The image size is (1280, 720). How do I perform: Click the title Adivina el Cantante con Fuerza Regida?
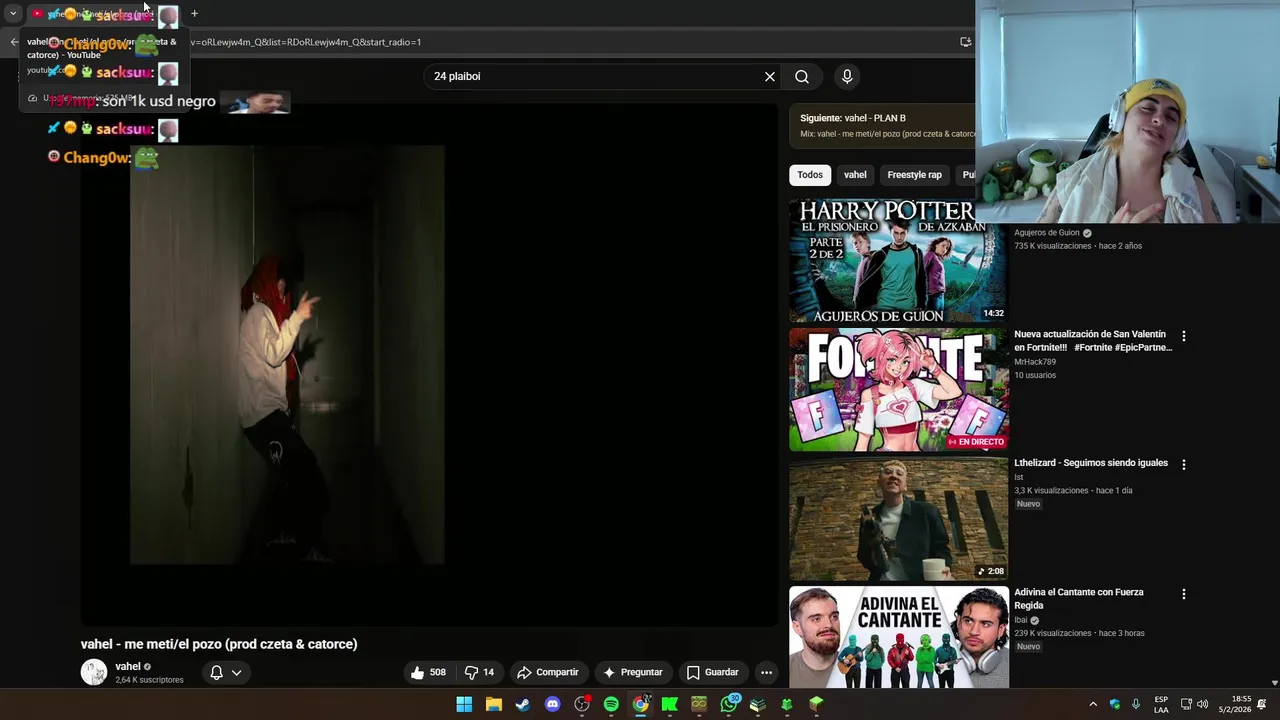tap(1079, 599)
